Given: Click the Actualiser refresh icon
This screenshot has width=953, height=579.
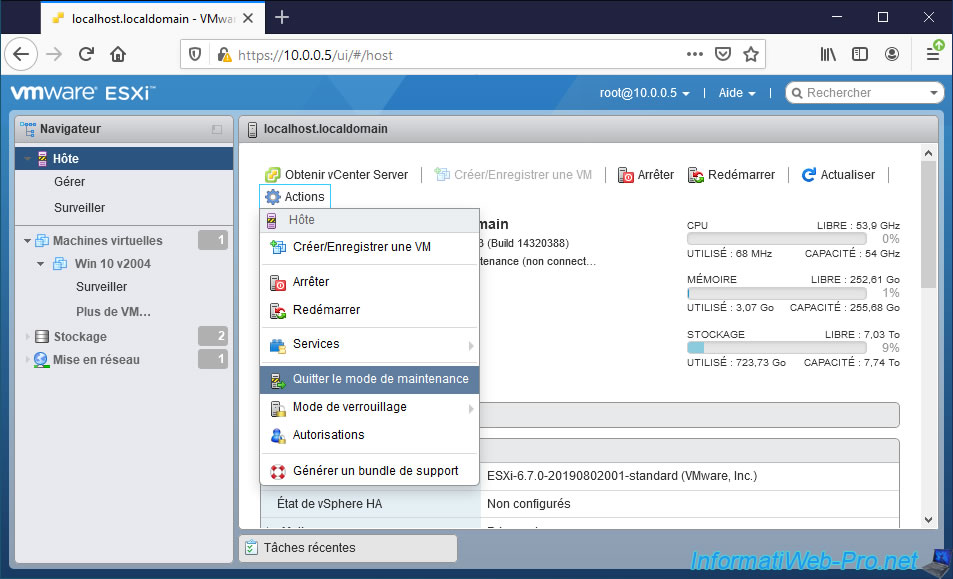Looking at the screenshot, I should 809,175.
